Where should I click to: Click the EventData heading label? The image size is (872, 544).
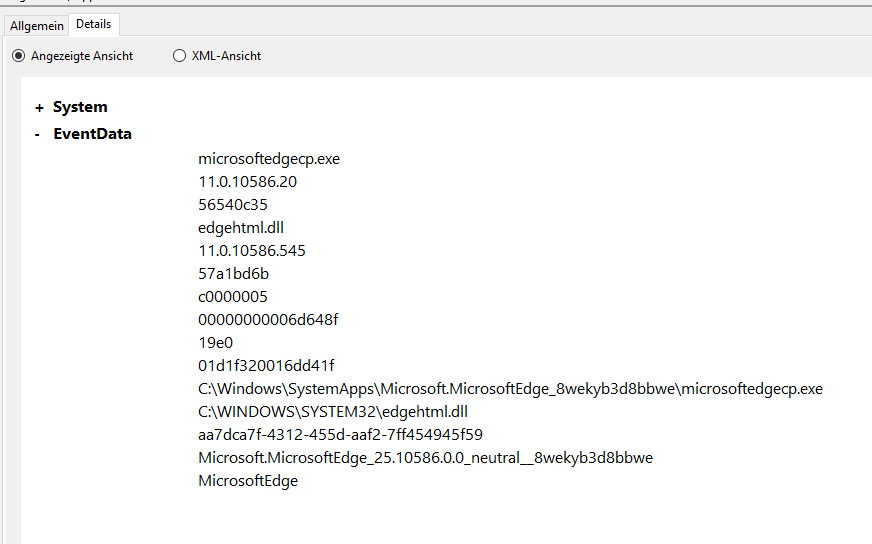pos(92,133)
